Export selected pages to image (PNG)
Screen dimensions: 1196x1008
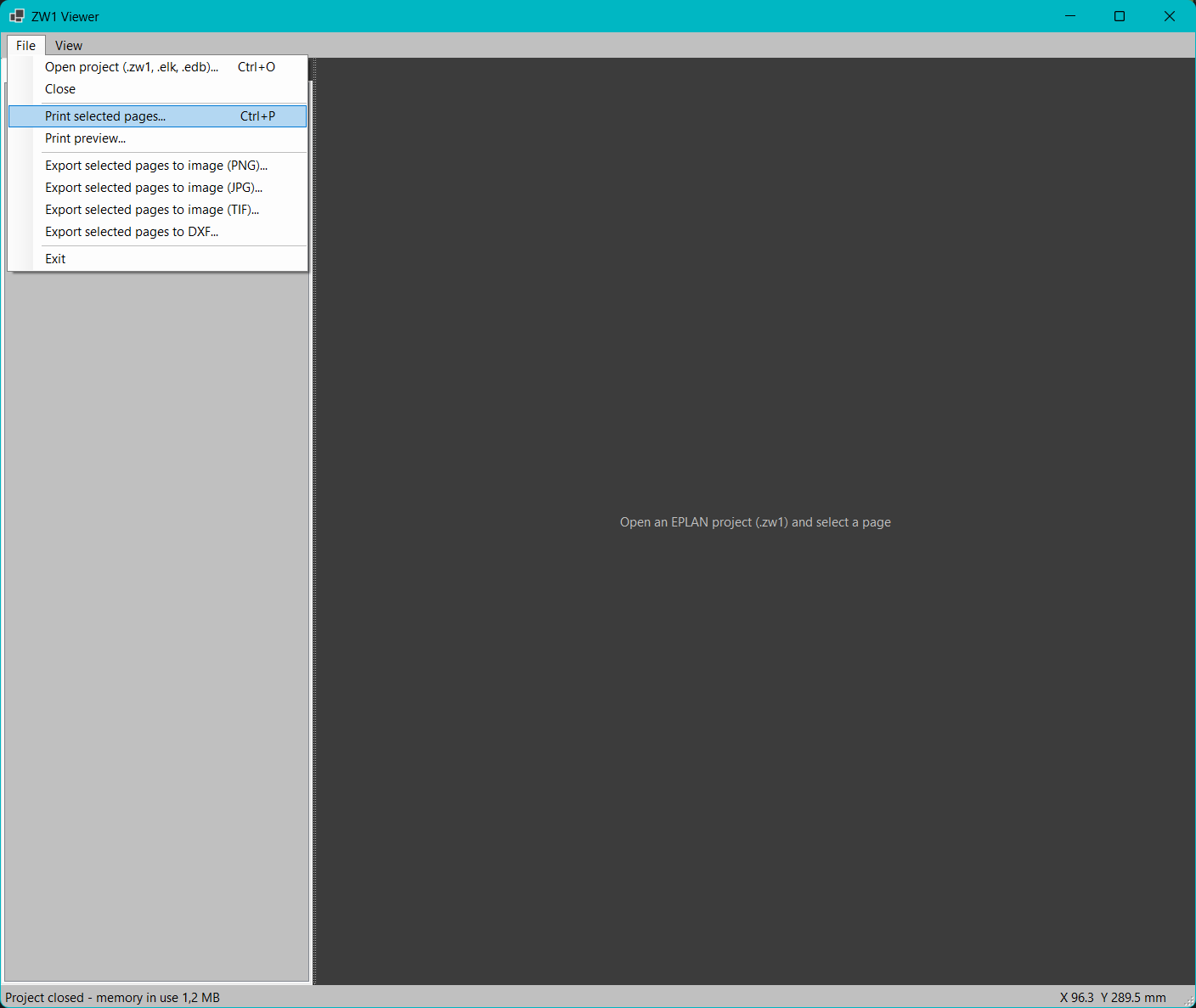pos(158,166)
